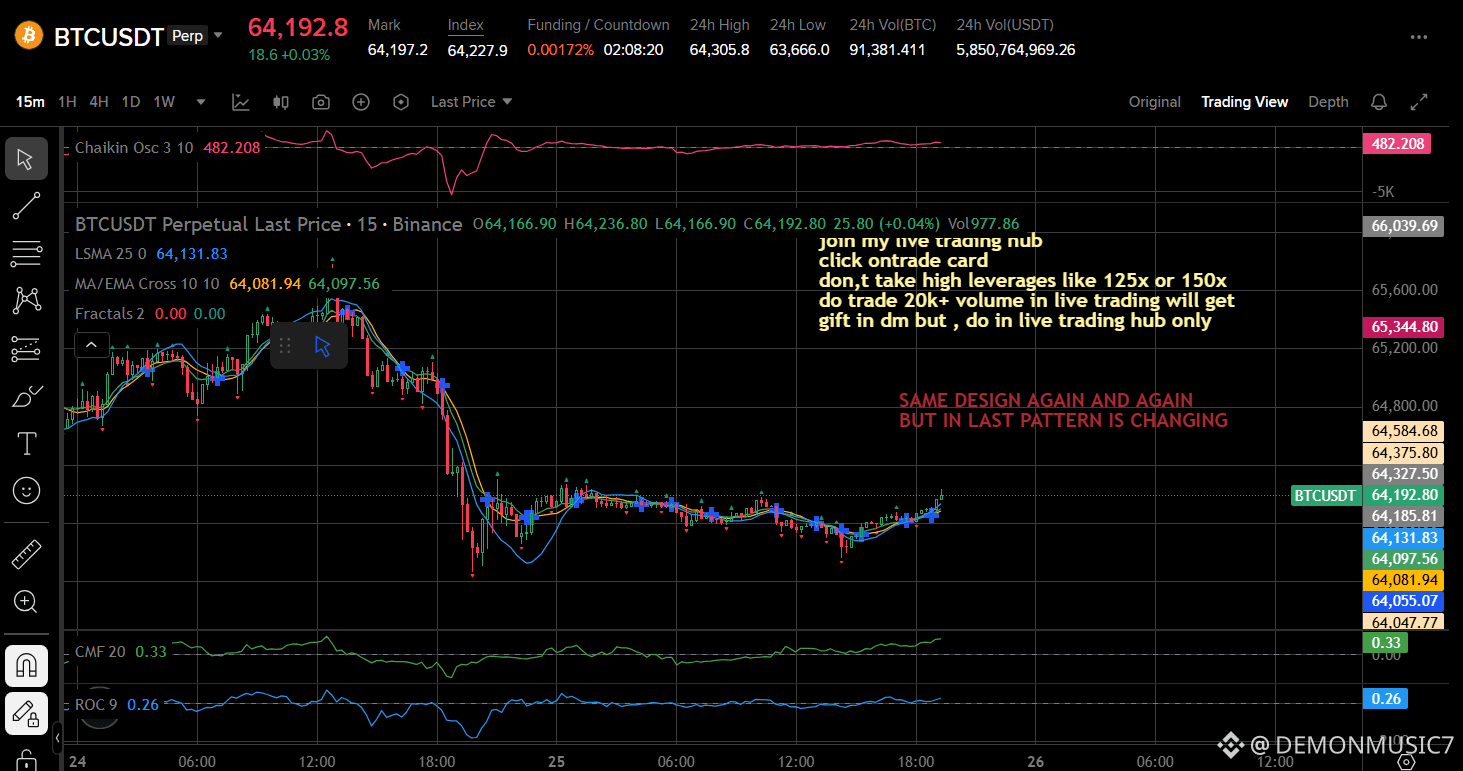Click the blue 64,131.83 LSMA price label

click(x=1405, y=538)
